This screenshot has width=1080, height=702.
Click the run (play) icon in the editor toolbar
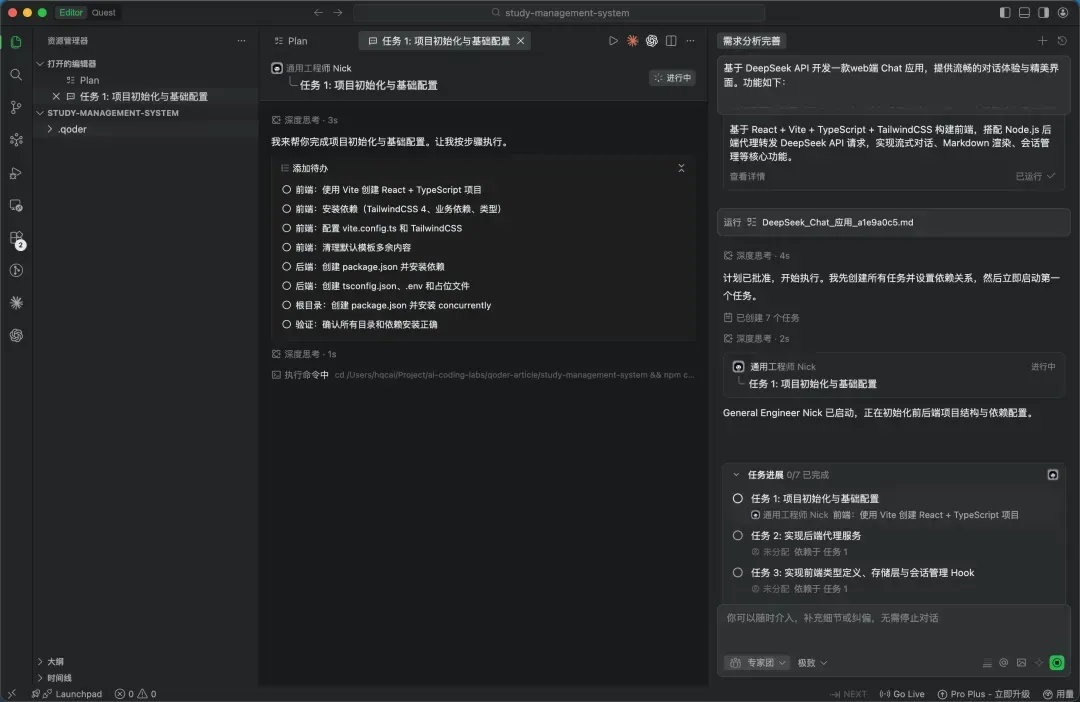pyautogui.click(x=613, y=41)
